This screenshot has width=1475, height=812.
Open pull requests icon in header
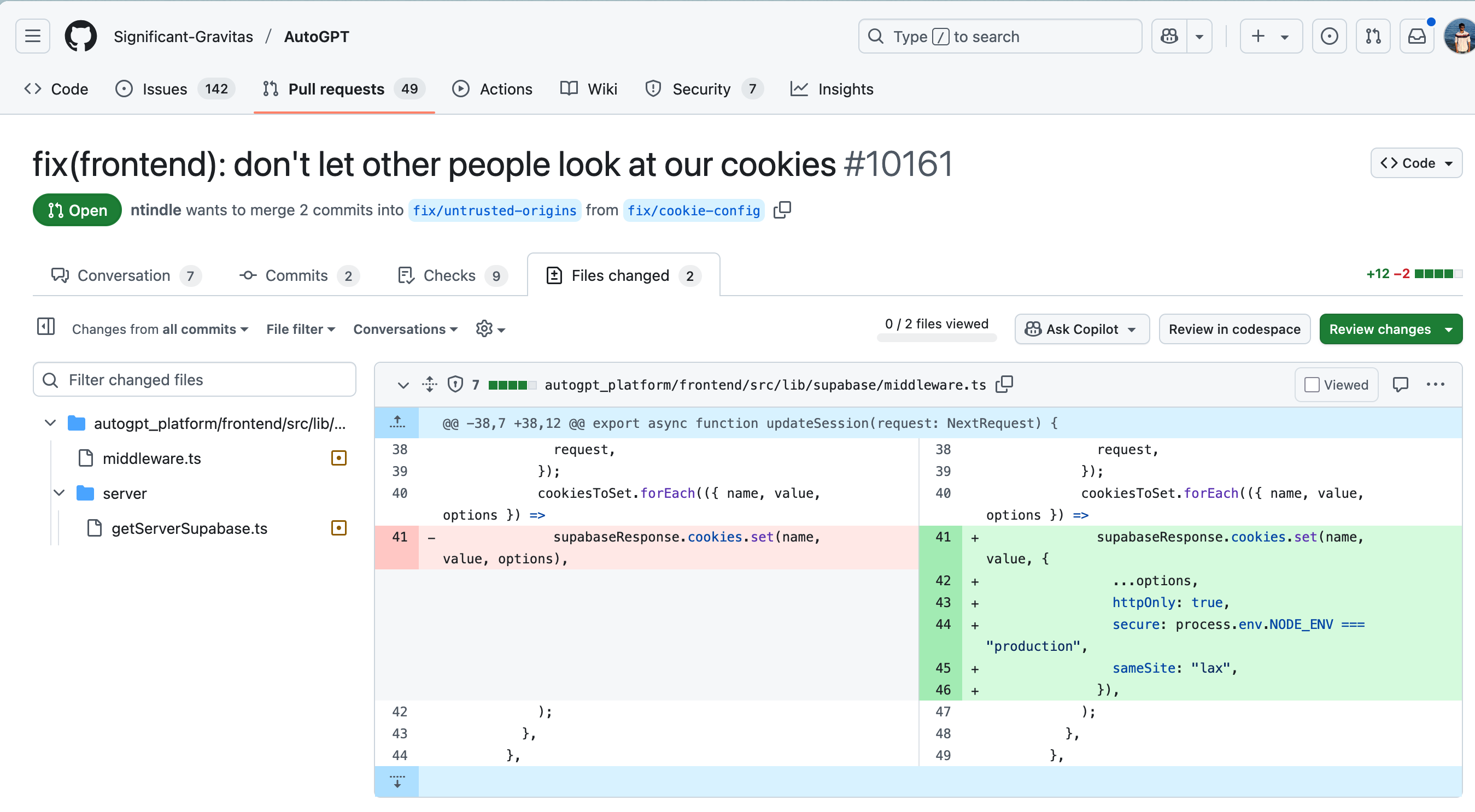[1373, 37]
